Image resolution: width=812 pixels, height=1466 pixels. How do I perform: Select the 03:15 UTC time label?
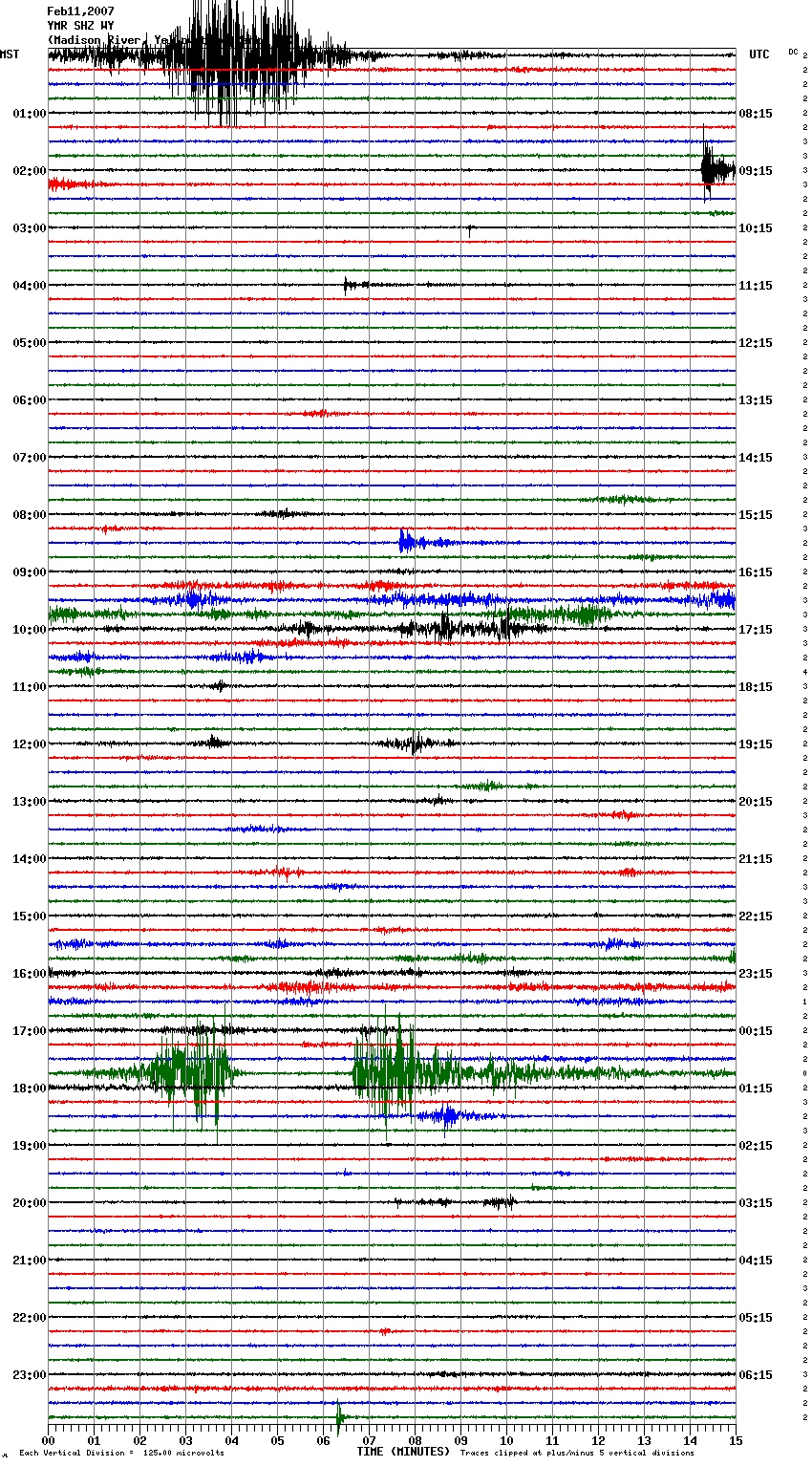pos(756,1203)
